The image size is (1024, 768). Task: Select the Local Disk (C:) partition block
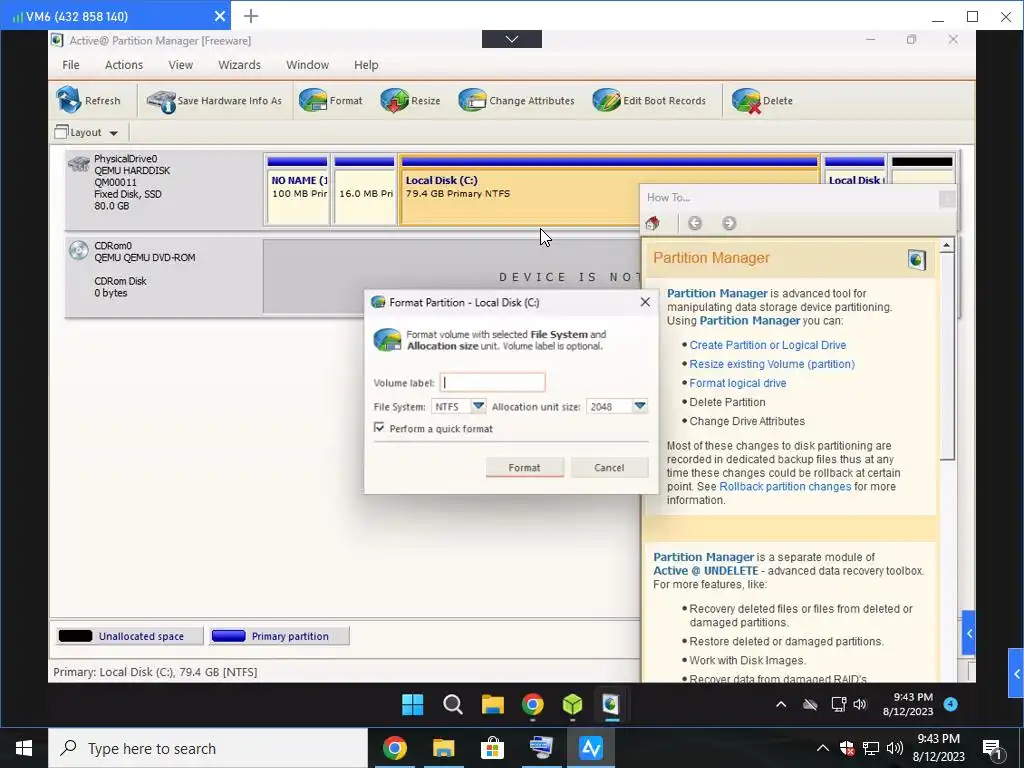[519, 189]
